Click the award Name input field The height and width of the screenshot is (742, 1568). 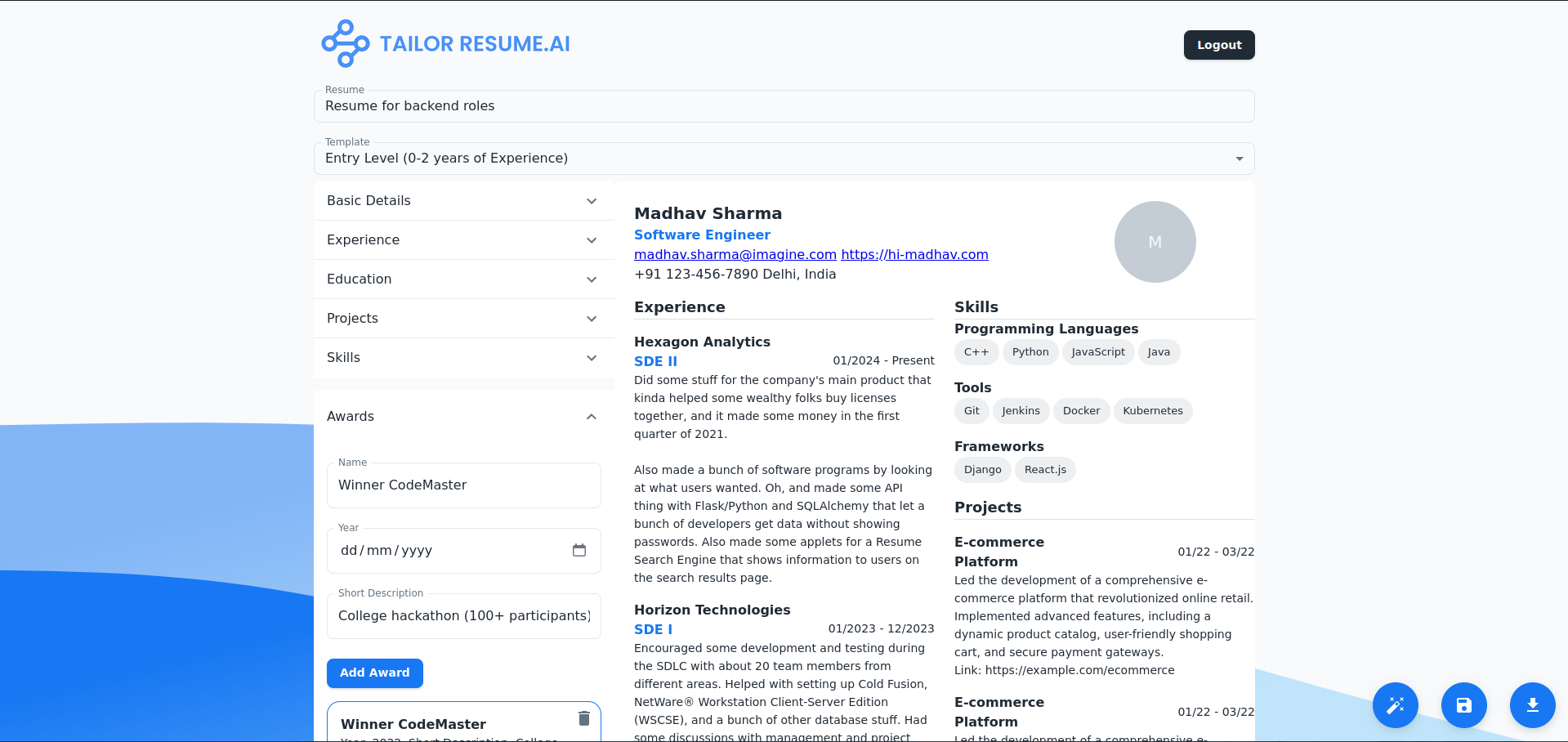pos(463,485)
